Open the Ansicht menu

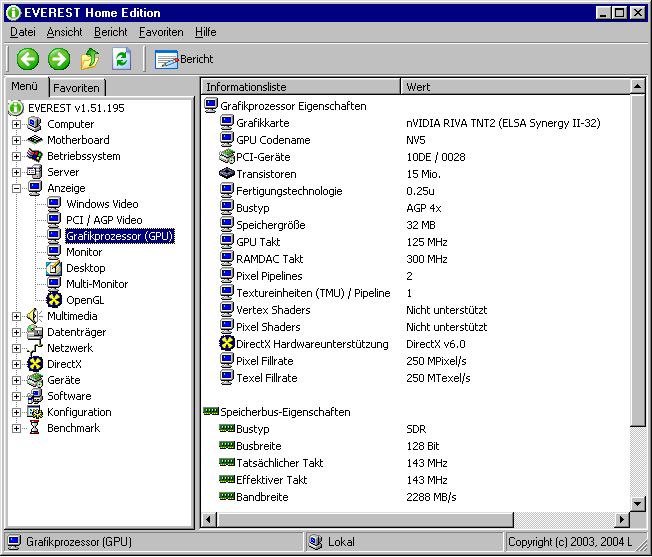tap(64, 32)
